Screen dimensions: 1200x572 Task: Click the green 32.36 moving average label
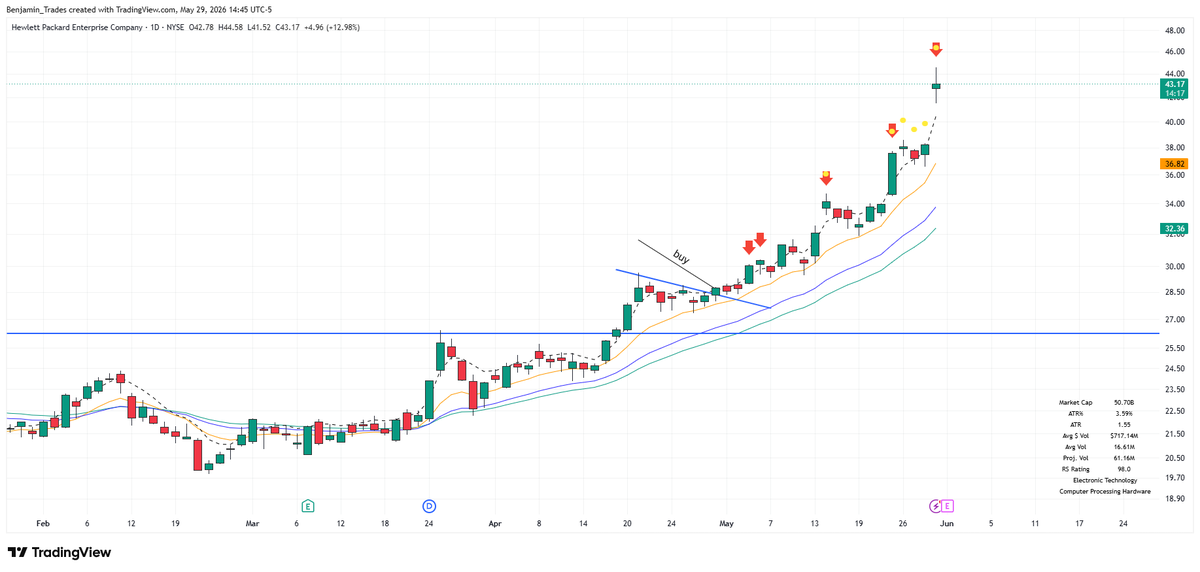tap(1173, 229)
